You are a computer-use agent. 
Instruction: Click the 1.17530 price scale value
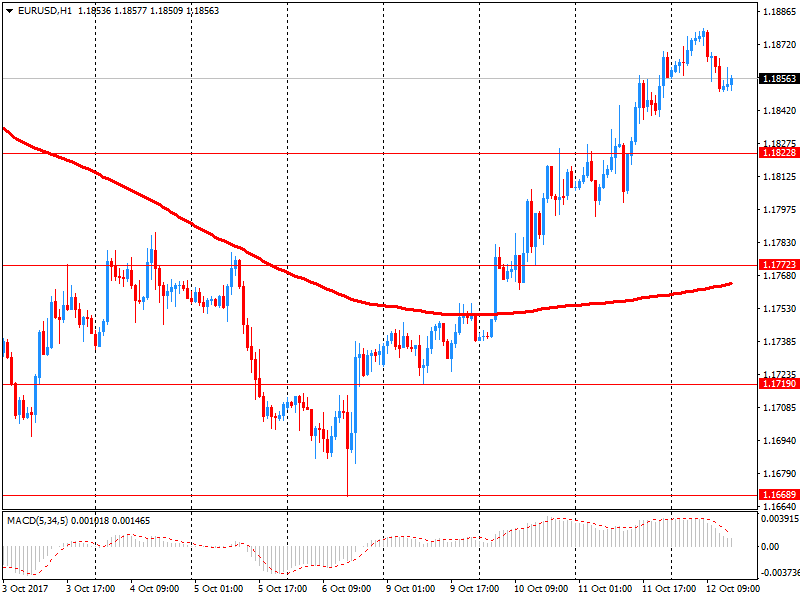tap(779, 308)
